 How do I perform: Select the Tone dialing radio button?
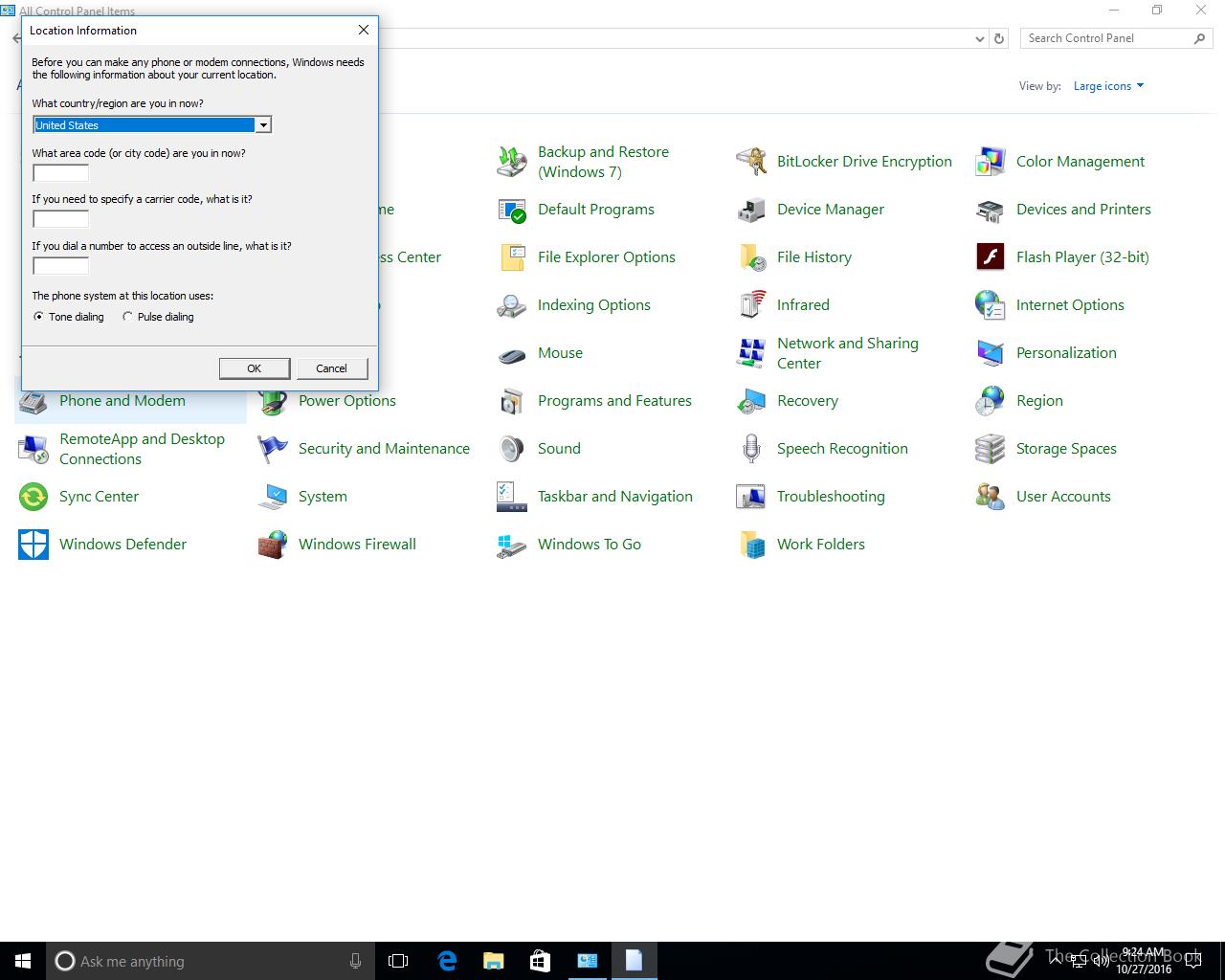pos(39,317)
